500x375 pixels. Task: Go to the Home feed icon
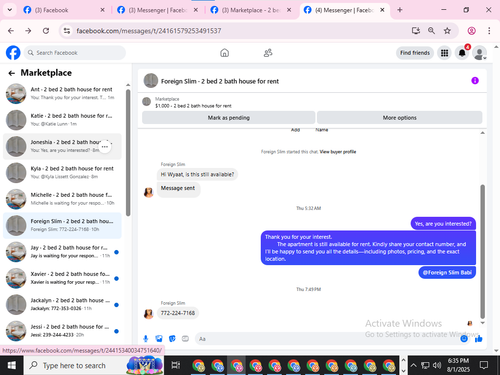pos(224,53)
